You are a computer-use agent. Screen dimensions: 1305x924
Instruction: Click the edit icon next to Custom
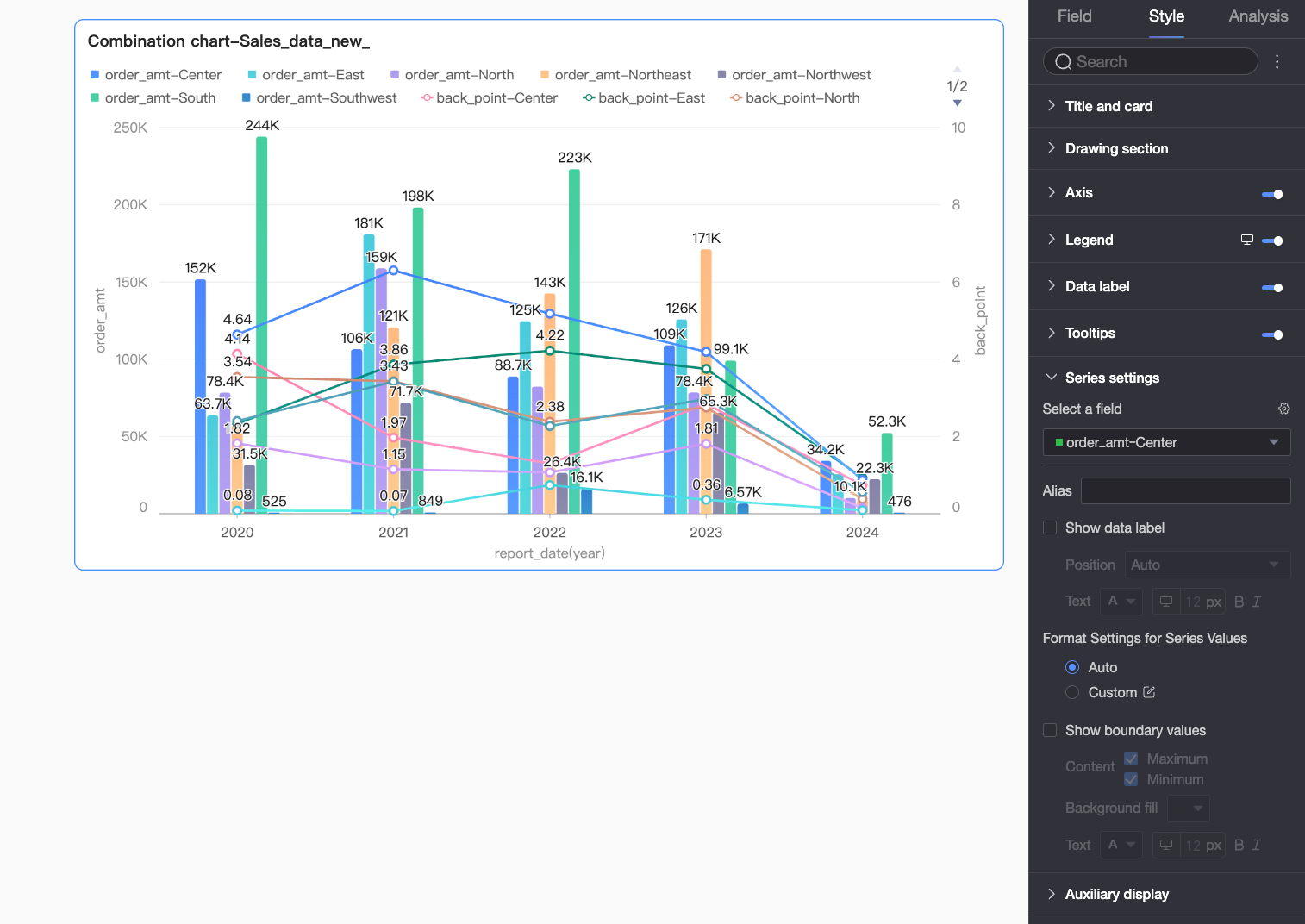coord(1149,692)
